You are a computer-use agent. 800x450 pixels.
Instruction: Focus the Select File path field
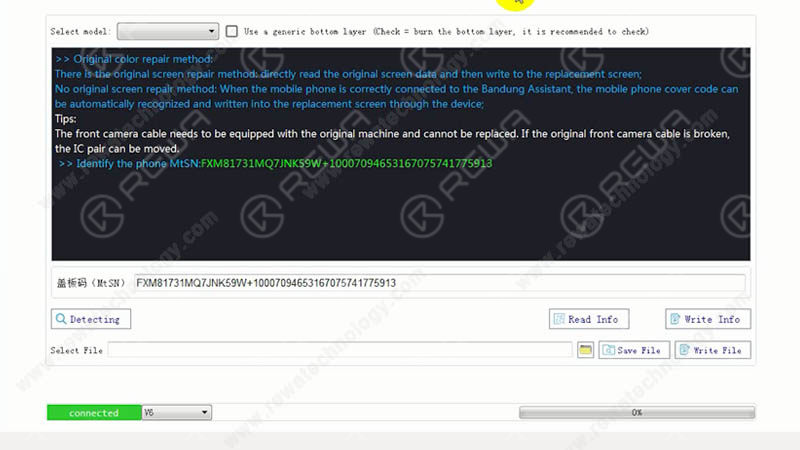340,350
